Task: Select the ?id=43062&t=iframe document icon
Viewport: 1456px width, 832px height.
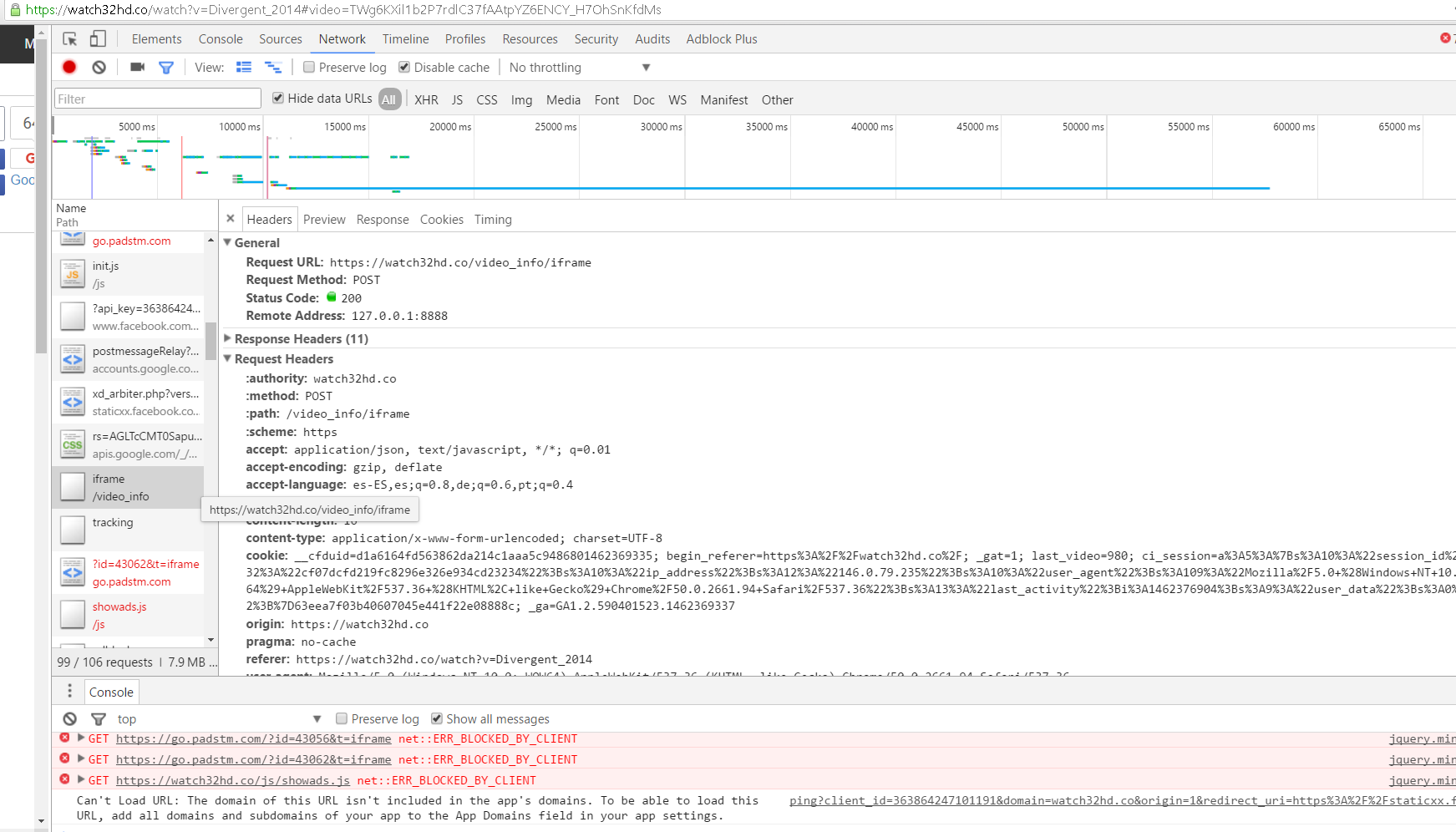Action: pyautogui.click(x=73, y=572)
